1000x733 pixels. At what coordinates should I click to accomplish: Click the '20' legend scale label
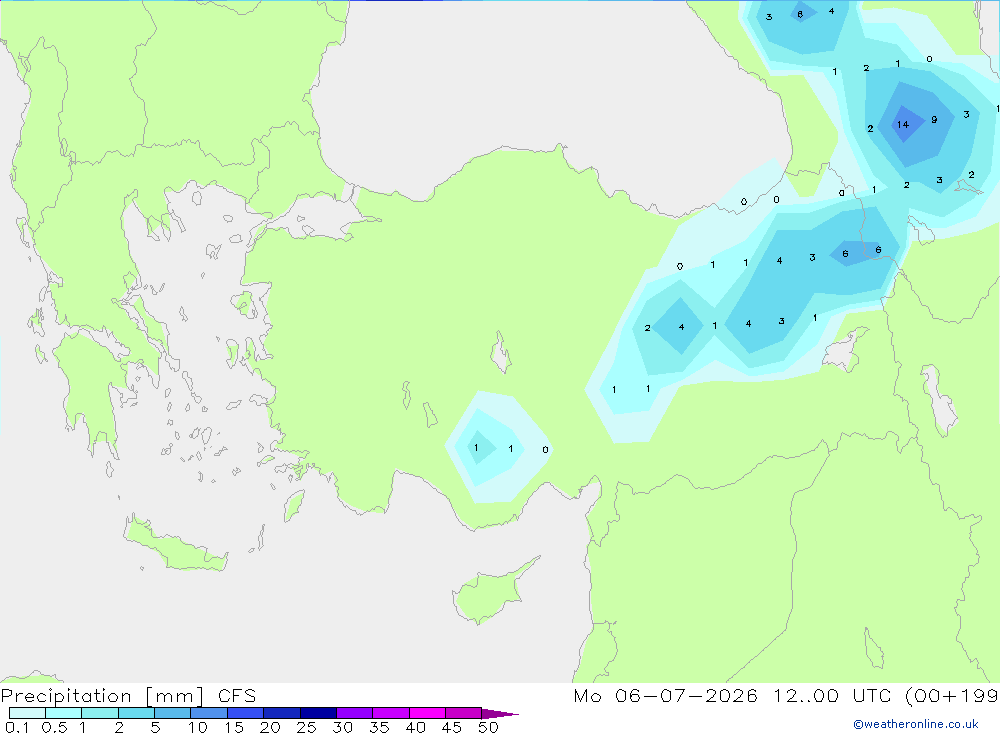pos(270,727)
